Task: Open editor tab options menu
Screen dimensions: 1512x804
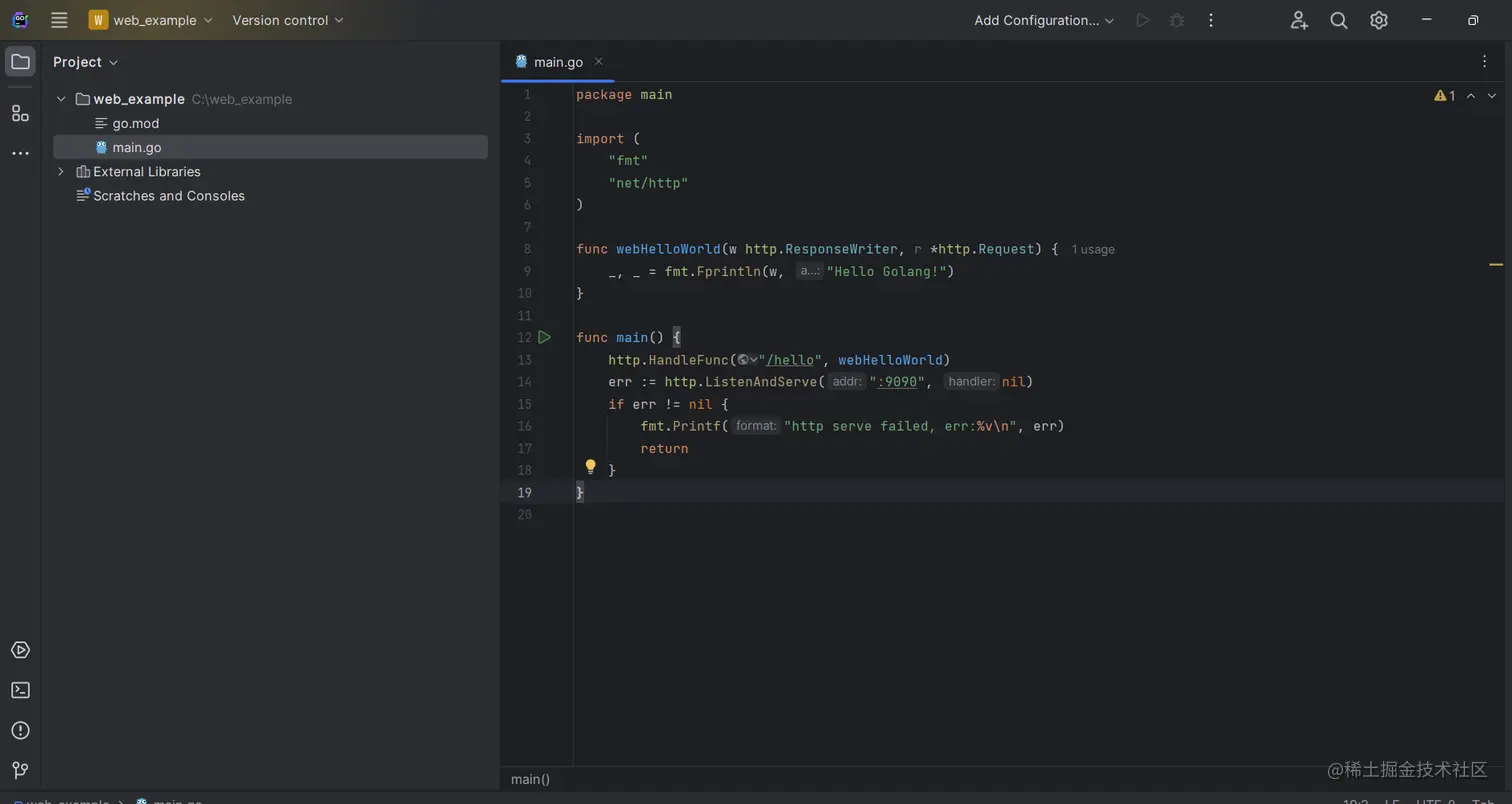Action: (x=1485, y=61)
